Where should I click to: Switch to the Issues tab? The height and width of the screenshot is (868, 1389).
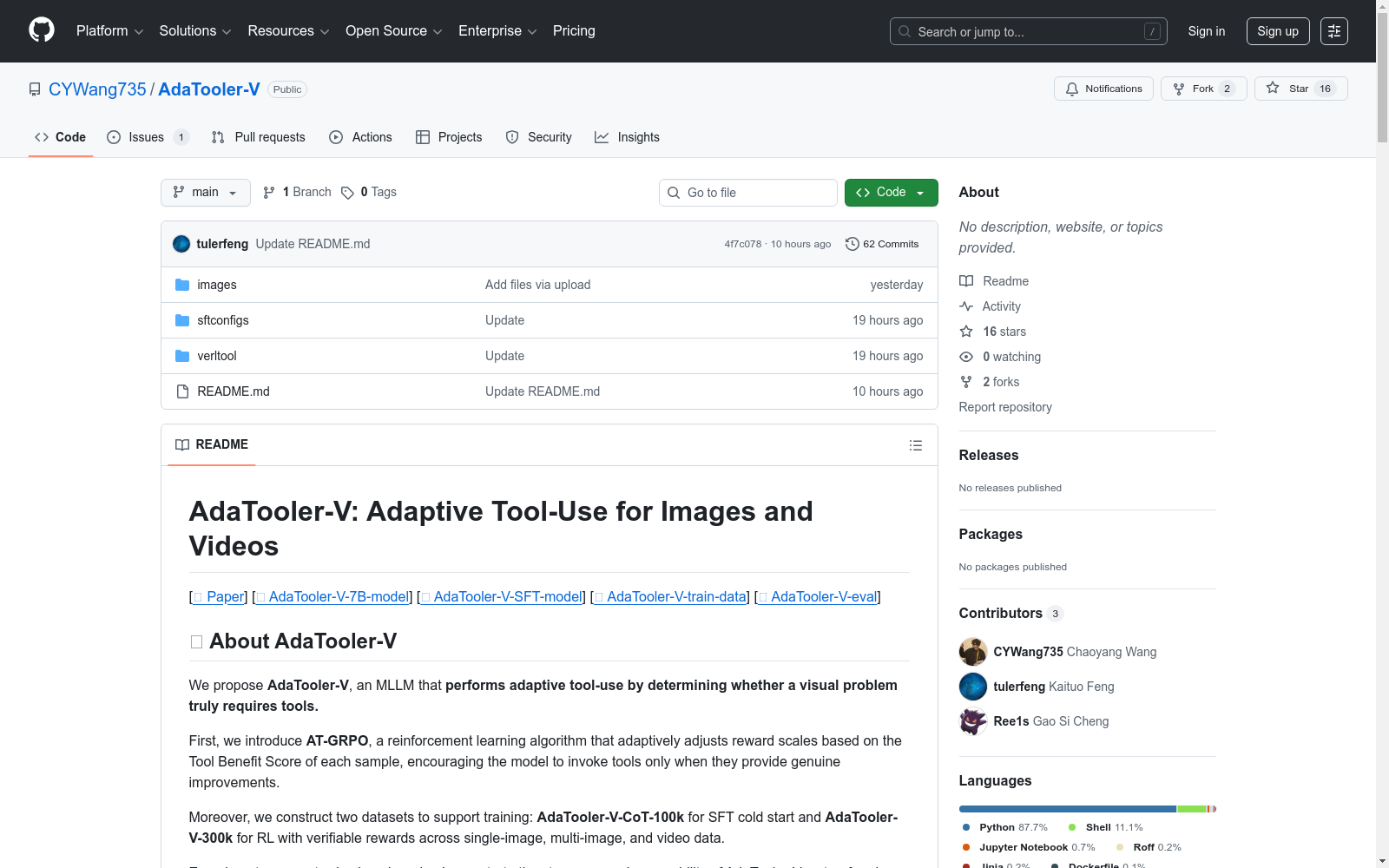[148, 137]
